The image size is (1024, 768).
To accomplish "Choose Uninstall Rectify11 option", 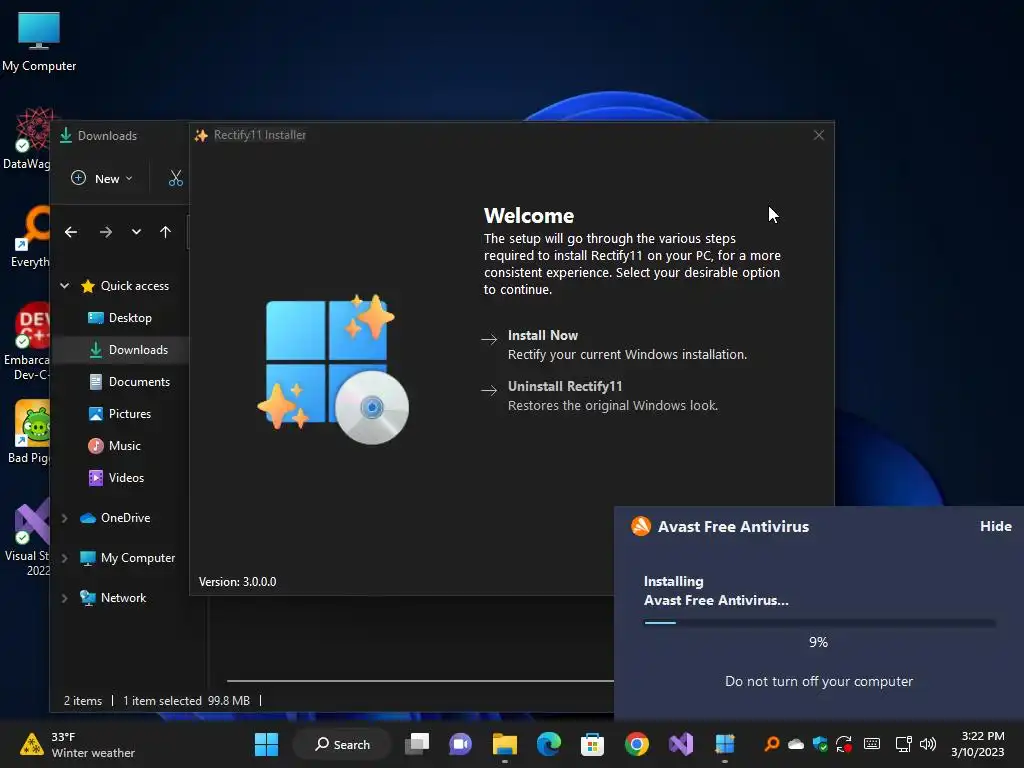I will [x=599, y=396].
